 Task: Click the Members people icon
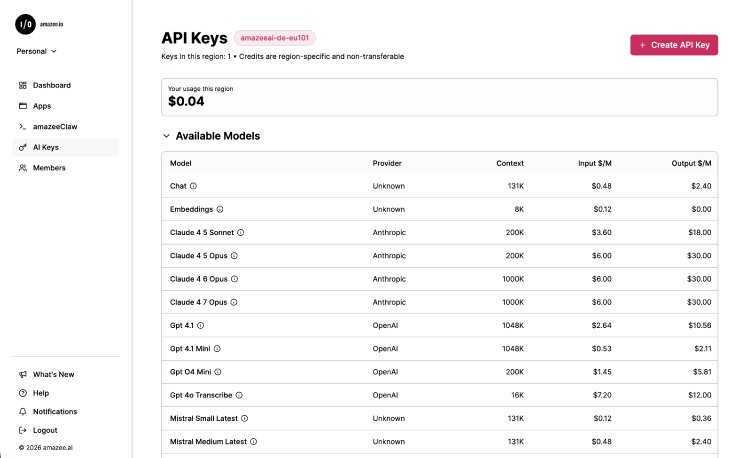[23, 168]
